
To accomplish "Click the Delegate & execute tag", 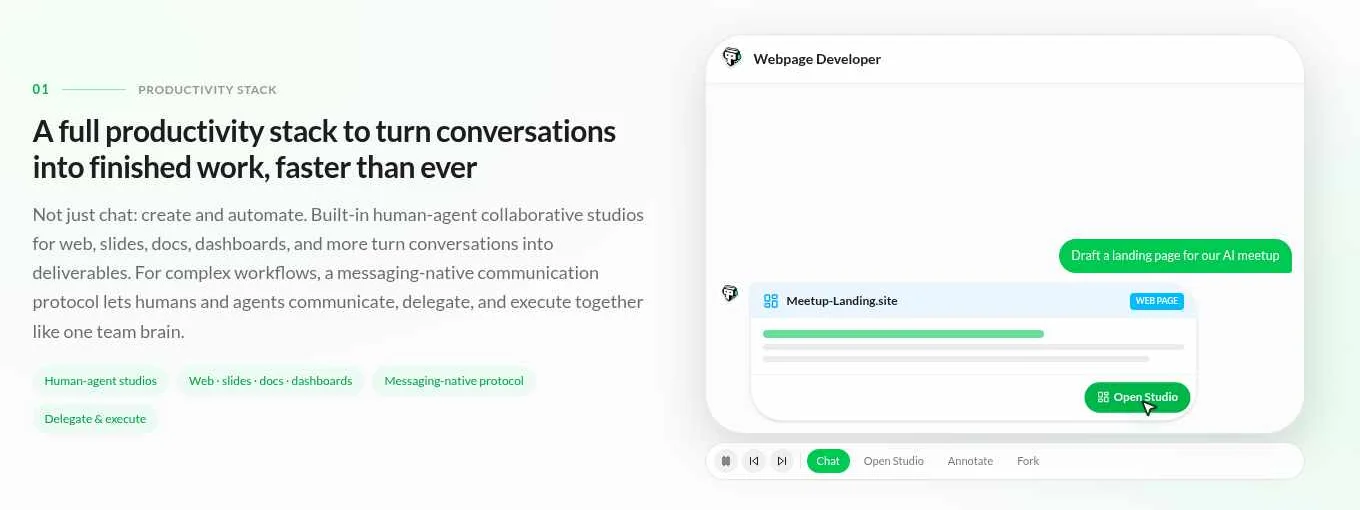I will [95, 419].
